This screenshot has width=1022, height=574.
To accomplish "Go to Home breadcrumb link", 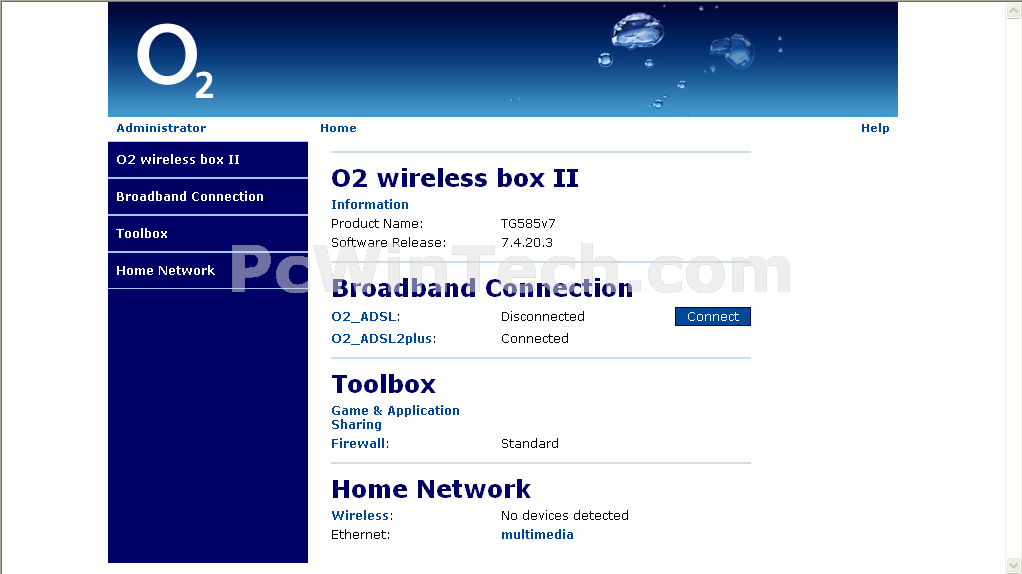I will [338, 128].
